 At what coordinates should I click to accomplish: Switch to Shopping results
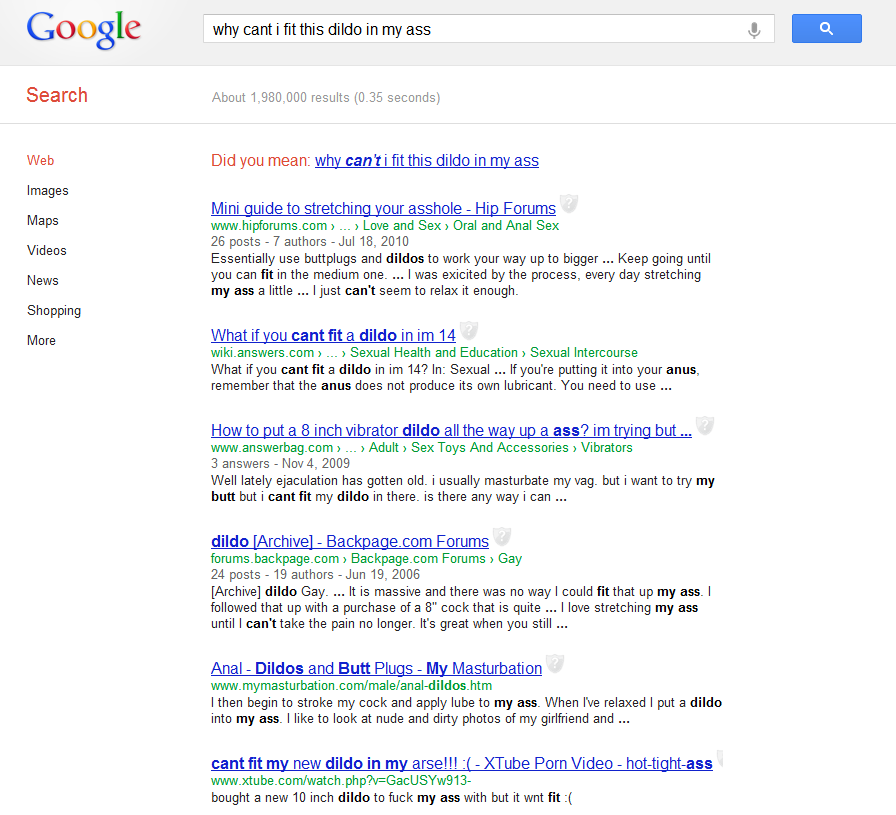54,310
